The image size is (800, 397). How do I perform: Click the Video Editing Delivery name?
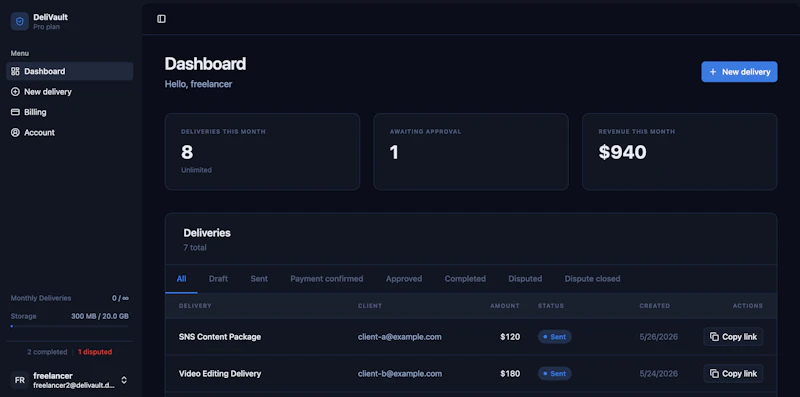click(x=220, y=374)
